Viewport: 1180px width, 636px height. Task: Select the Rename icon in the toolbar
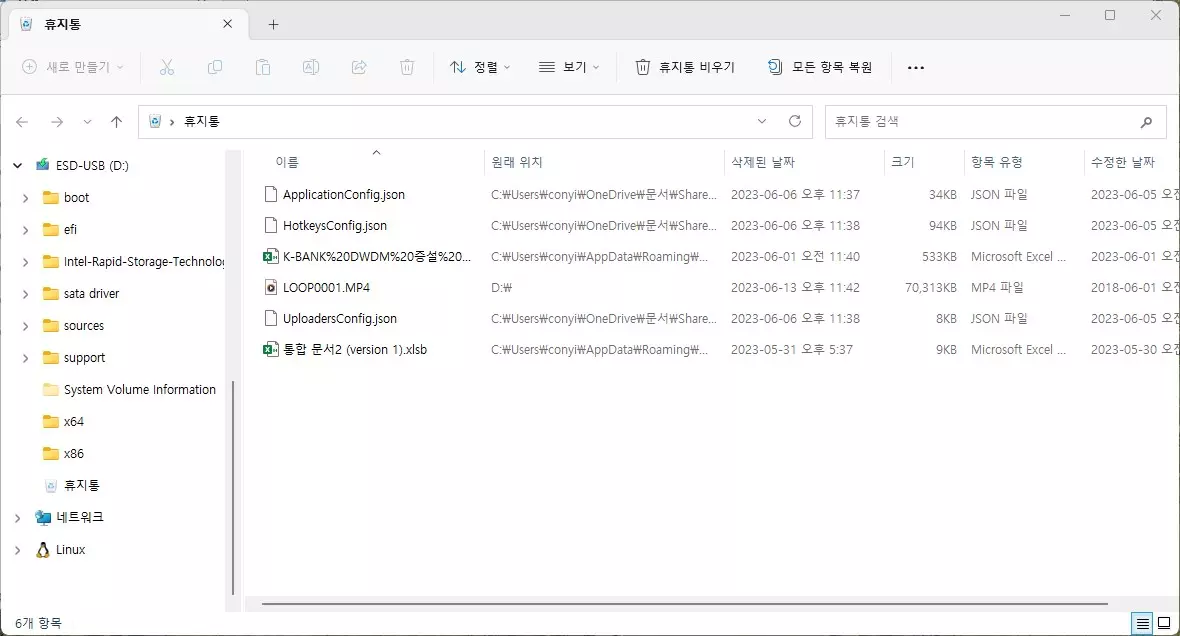tap(310, 67)
